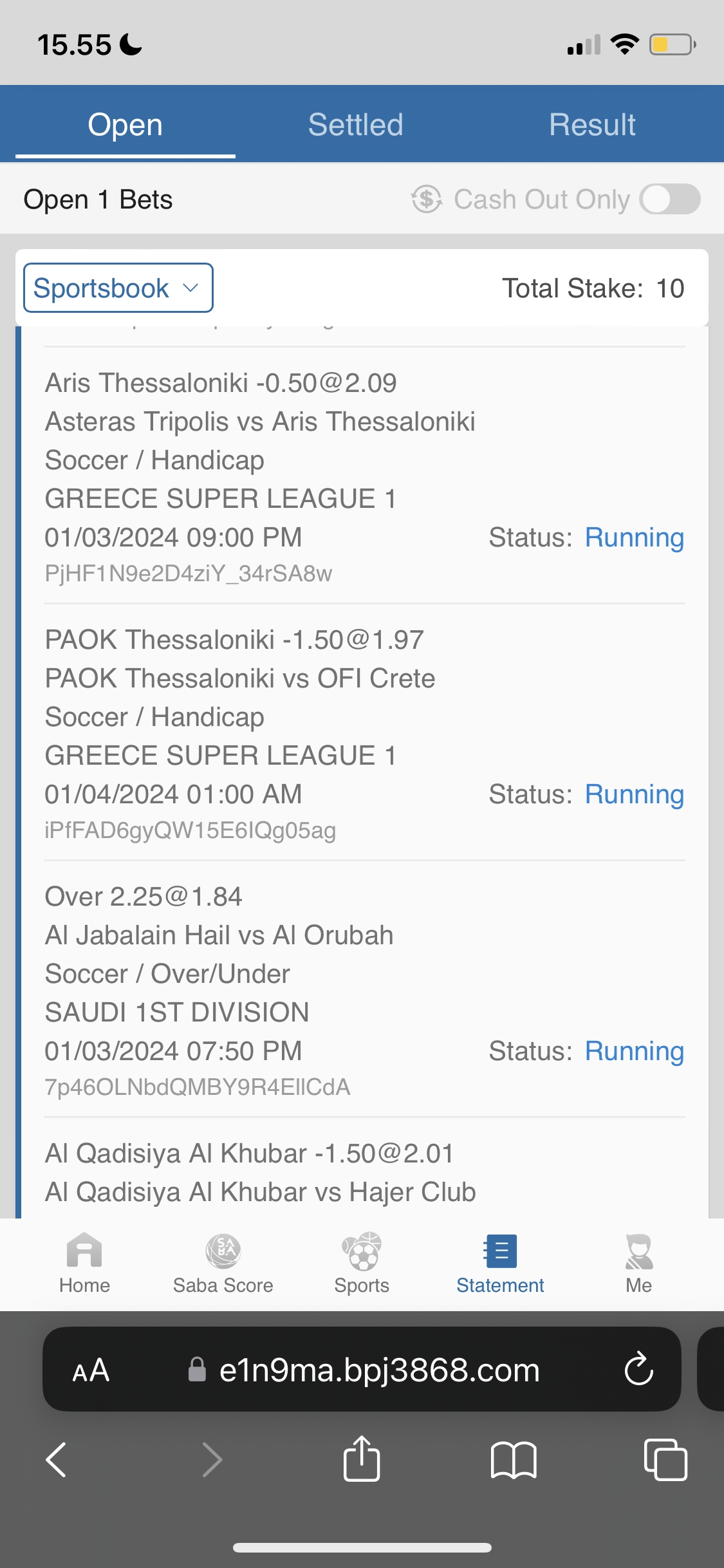Tap the Over 2.25@1.84 bet entry

coord(144,897)
